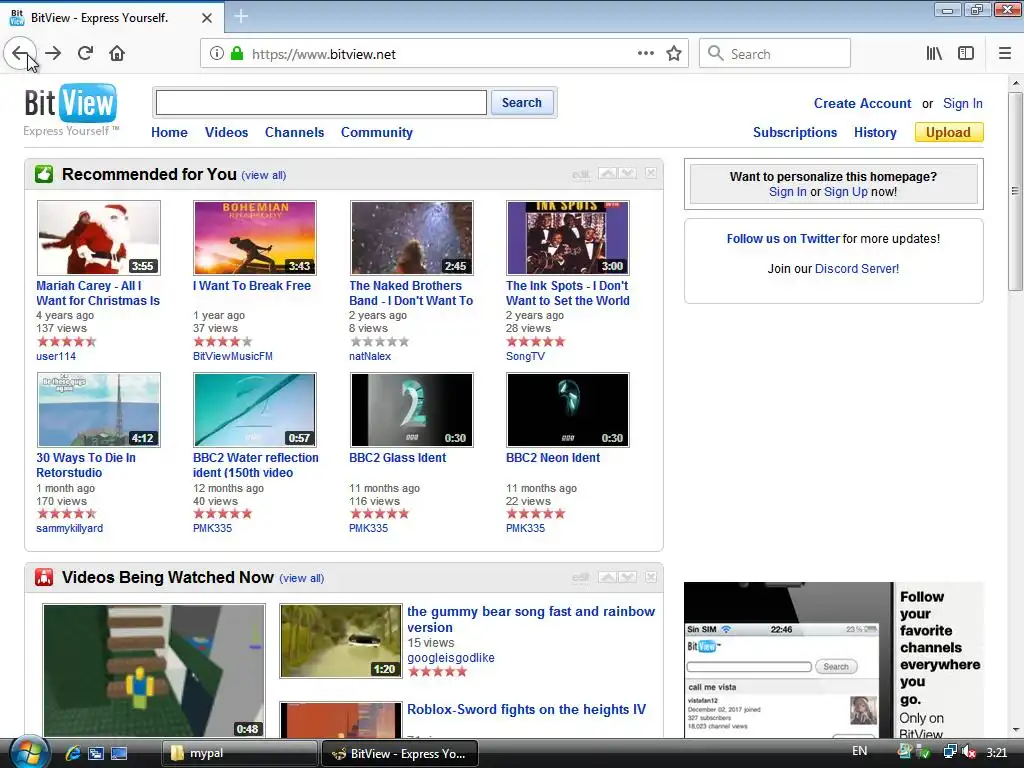
Task: Click the muted volume tray icon
Action: (x=970, y=752)
